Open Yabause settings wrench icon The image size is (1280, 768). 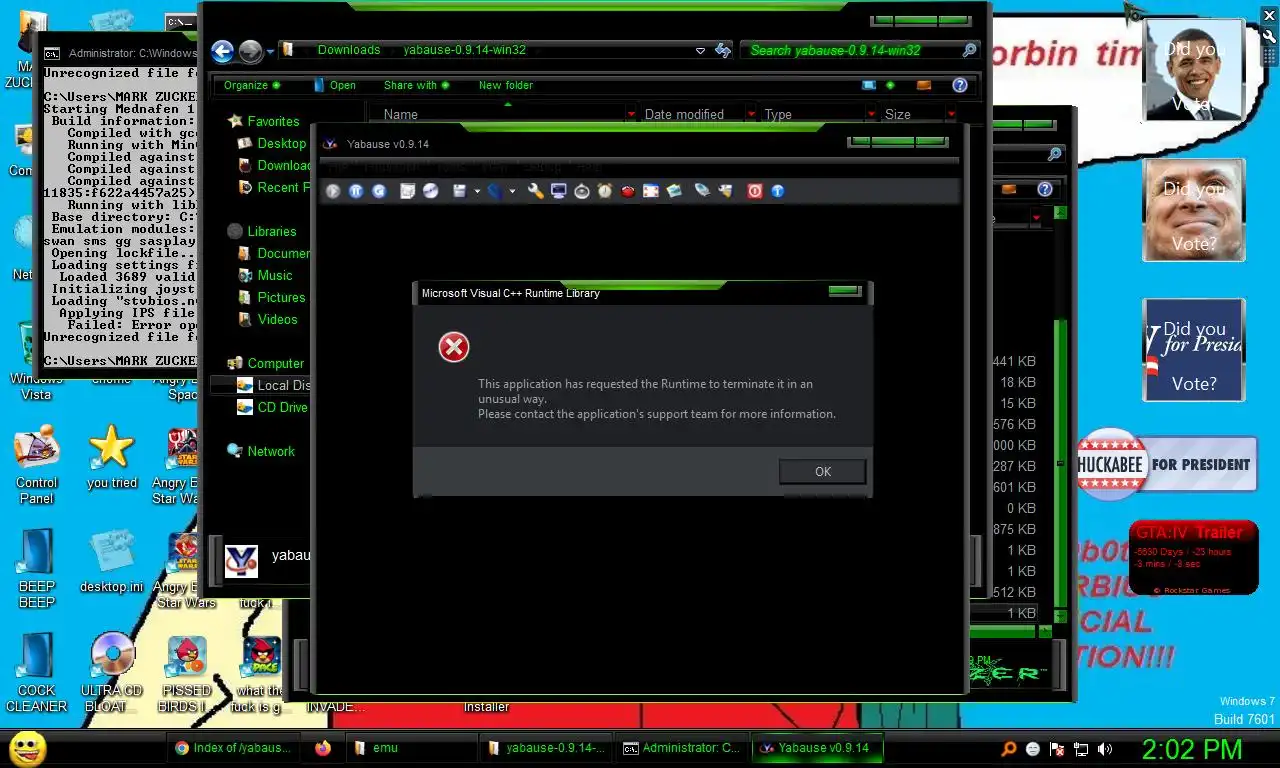(x=535, y=191)
